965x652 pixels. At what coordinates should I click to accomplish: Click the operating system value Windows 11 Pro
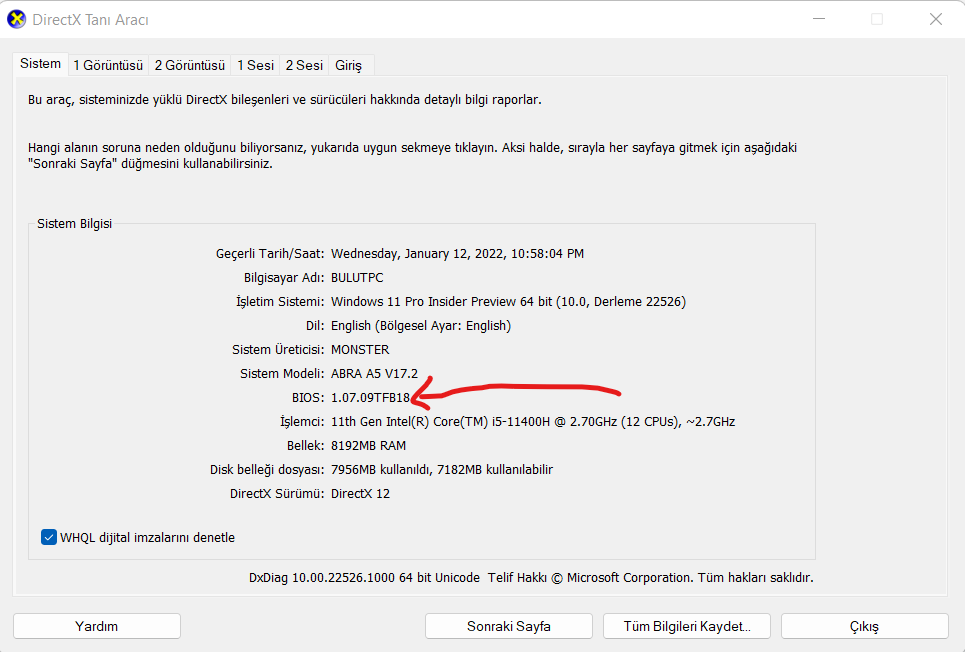[508, 302]
